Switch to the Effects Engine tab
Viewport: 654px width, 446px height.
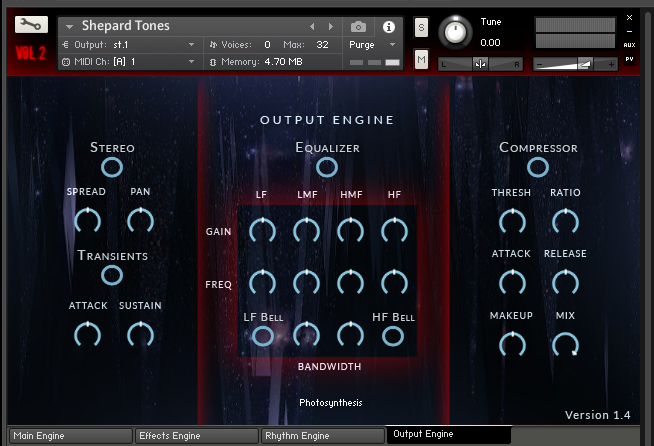tap(197, 436)
